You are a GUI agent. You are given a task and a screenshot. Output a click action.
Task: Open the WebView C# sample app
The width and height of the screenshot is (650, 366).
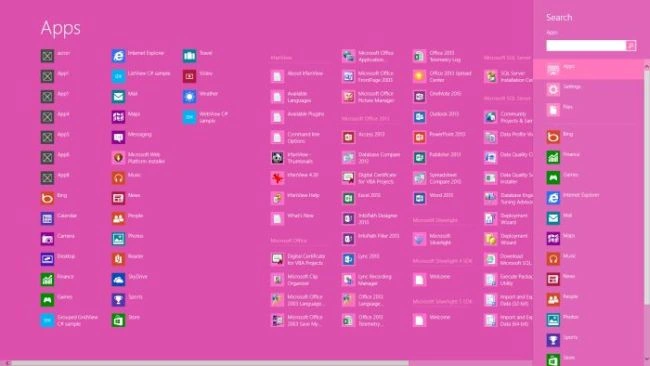[206, 117]
